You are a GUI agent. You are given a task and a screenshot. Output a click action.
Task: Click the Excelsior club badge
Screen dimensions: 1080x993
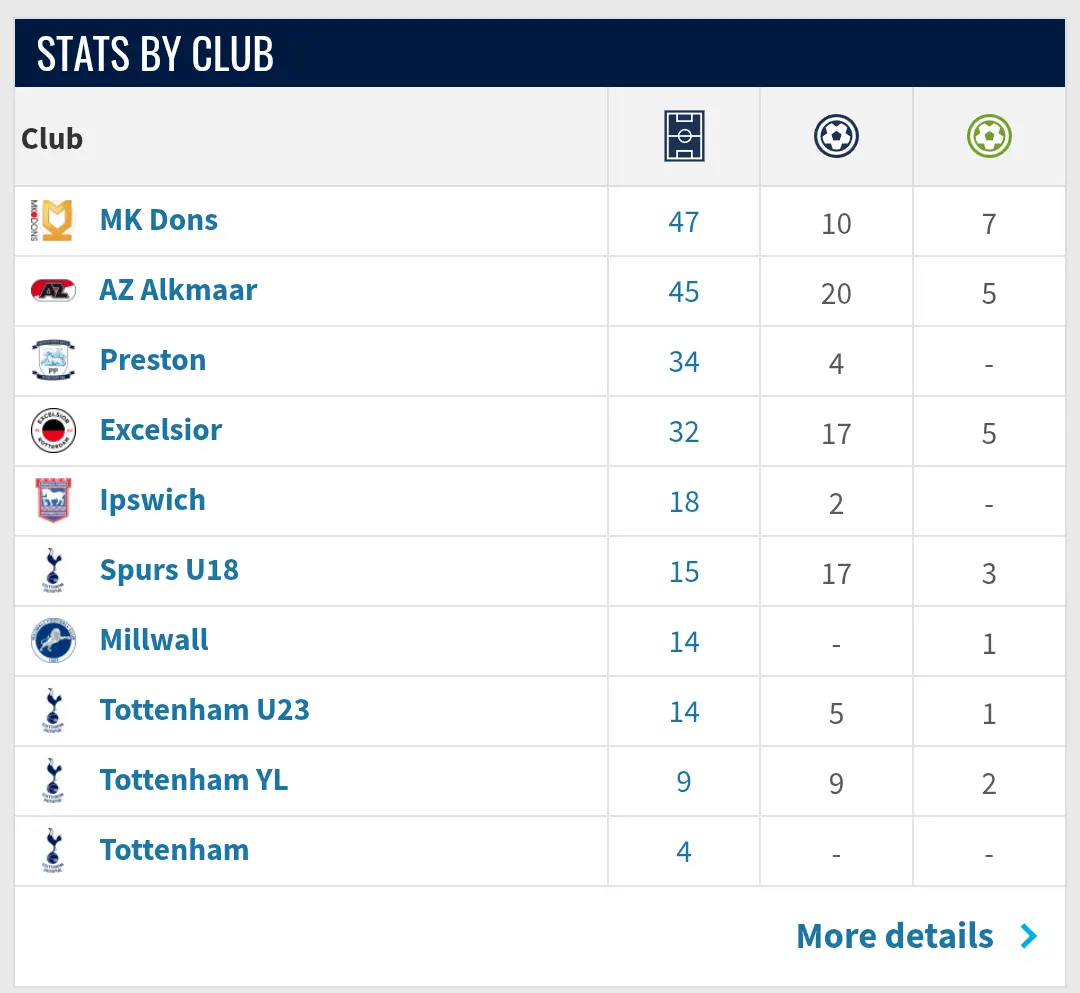point(53,431)
